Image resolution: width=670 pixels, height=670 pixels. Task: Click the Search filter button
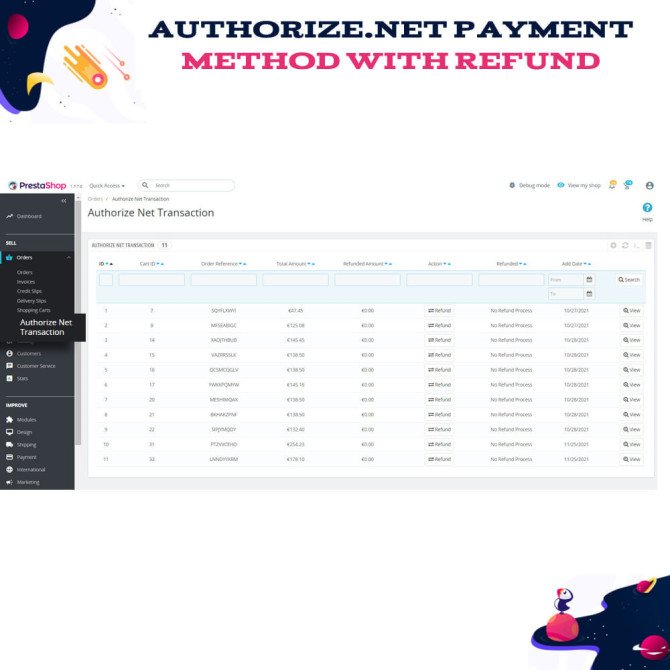(x=629, y=279)
